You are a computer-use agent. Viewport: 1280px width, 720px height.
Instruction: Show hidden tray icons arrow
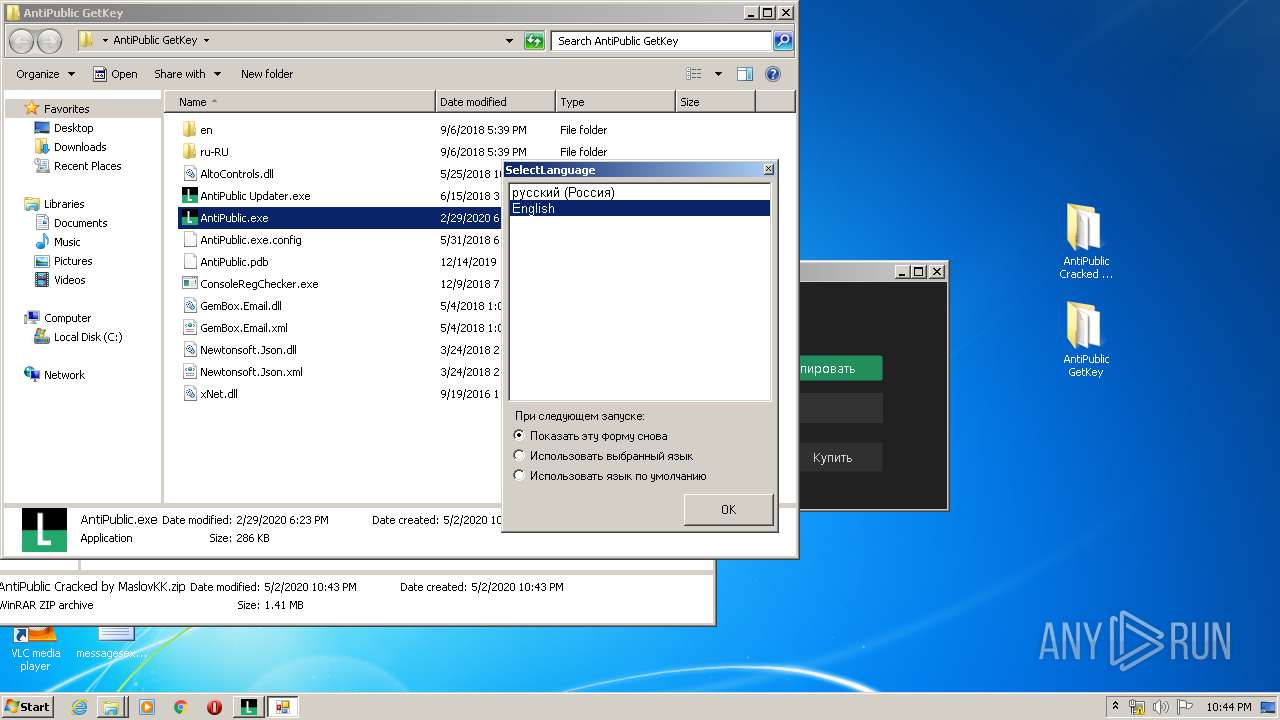pos(1115,707)
